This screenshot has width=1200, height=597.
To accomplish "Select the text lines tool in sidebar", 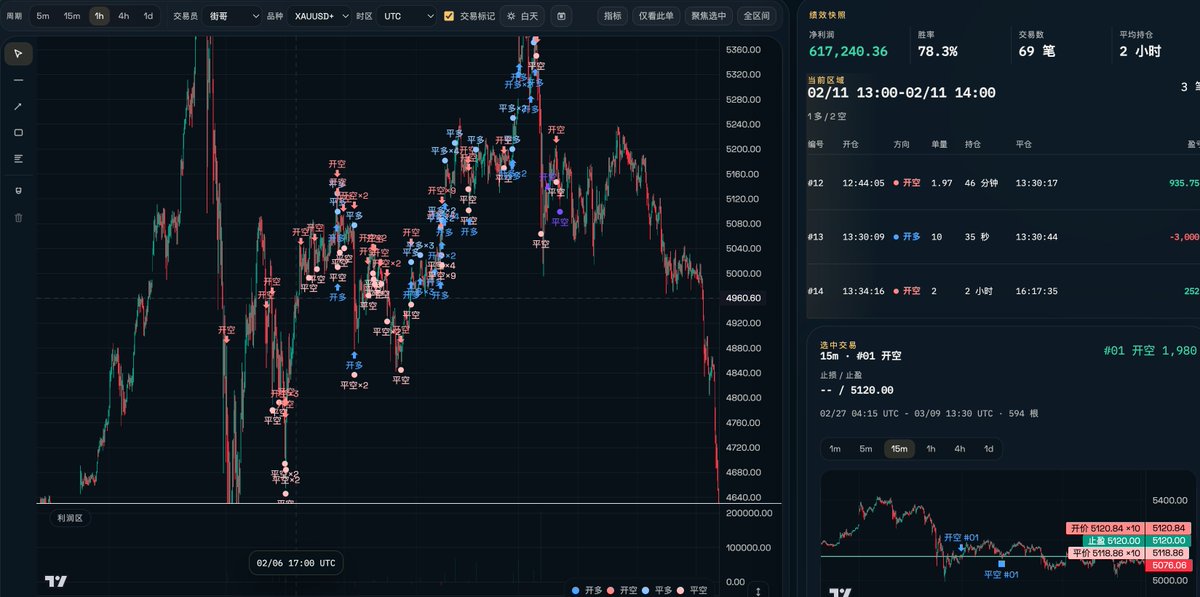I will tap(18, 158).
